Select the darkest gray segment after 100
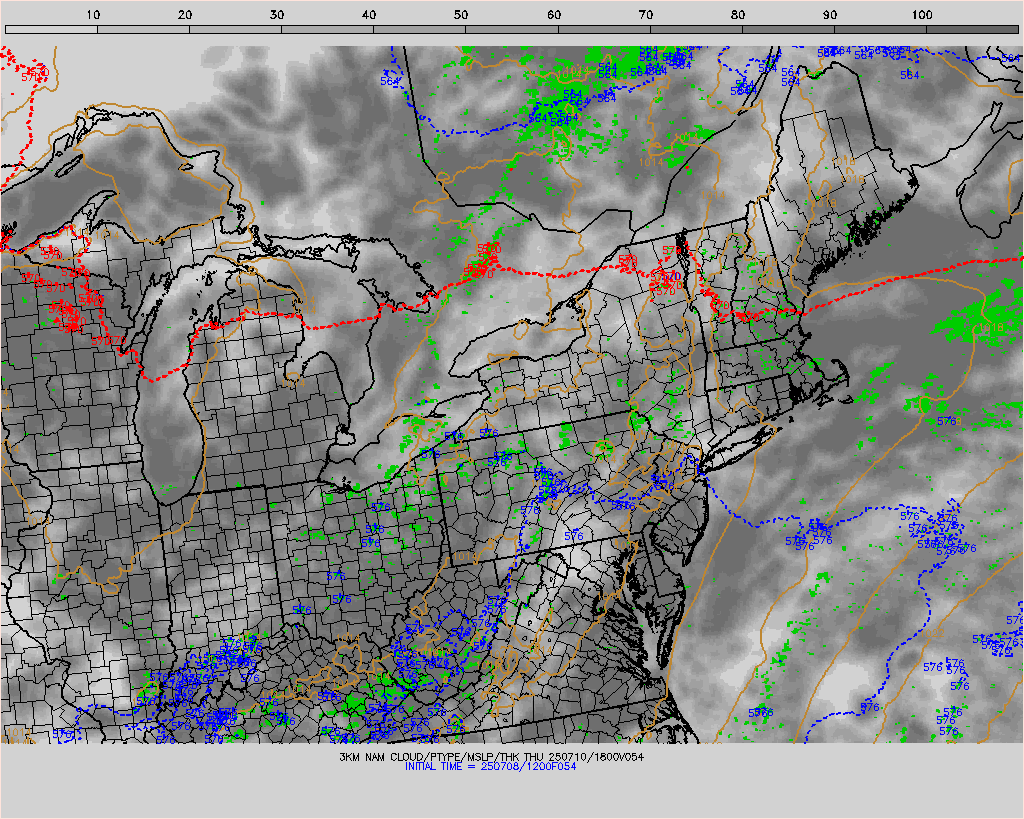This screenshot has width=1024, height=819. coord(972,29)
